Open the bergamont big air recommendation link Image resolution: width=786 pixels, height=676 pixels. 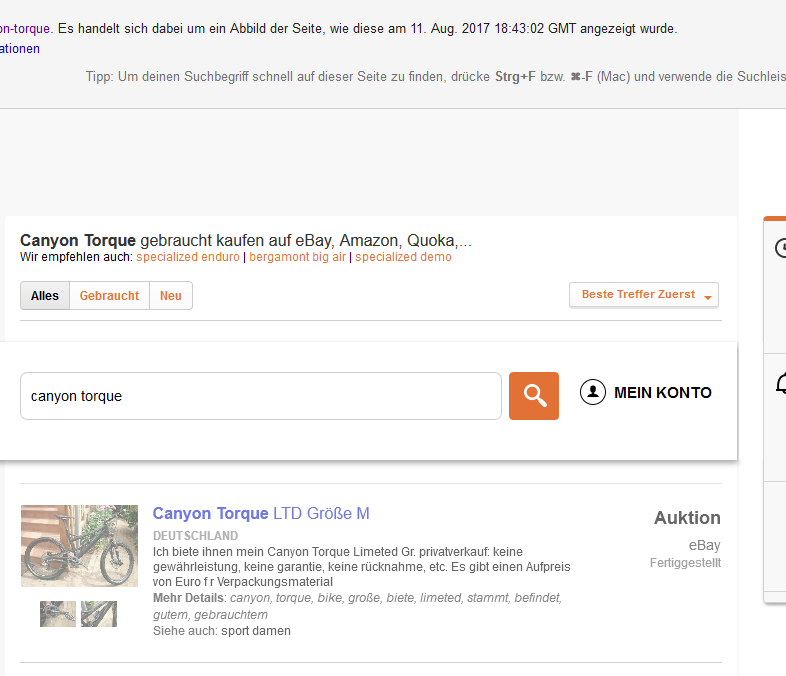pos(298,257)
